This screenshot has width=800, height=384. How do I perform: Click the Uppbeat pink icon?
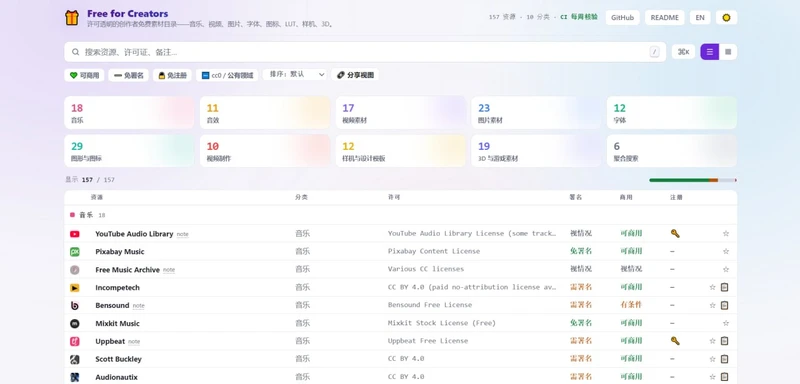[74, 341]
